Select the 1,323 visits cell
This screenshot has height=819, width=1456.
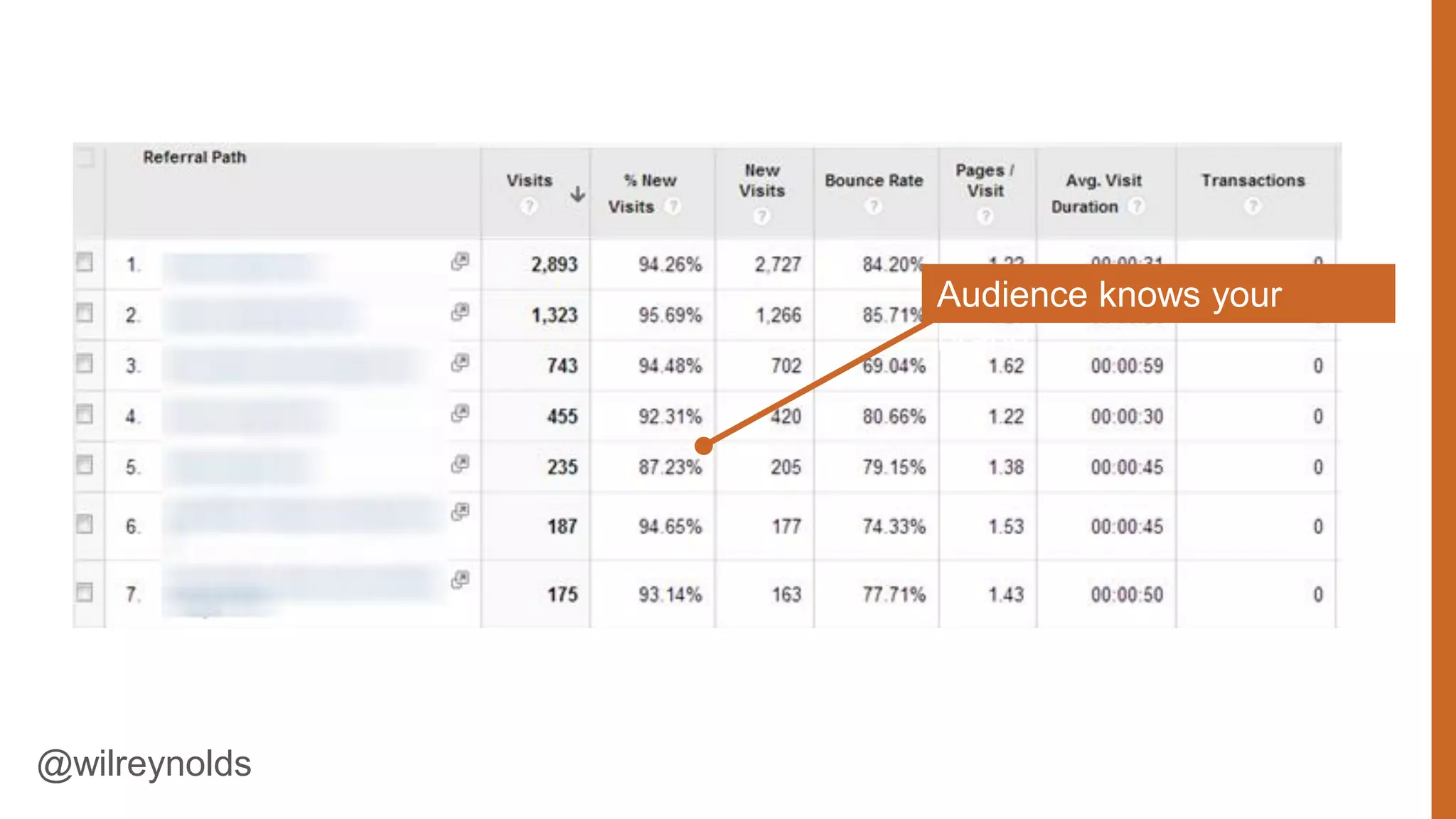555,315
